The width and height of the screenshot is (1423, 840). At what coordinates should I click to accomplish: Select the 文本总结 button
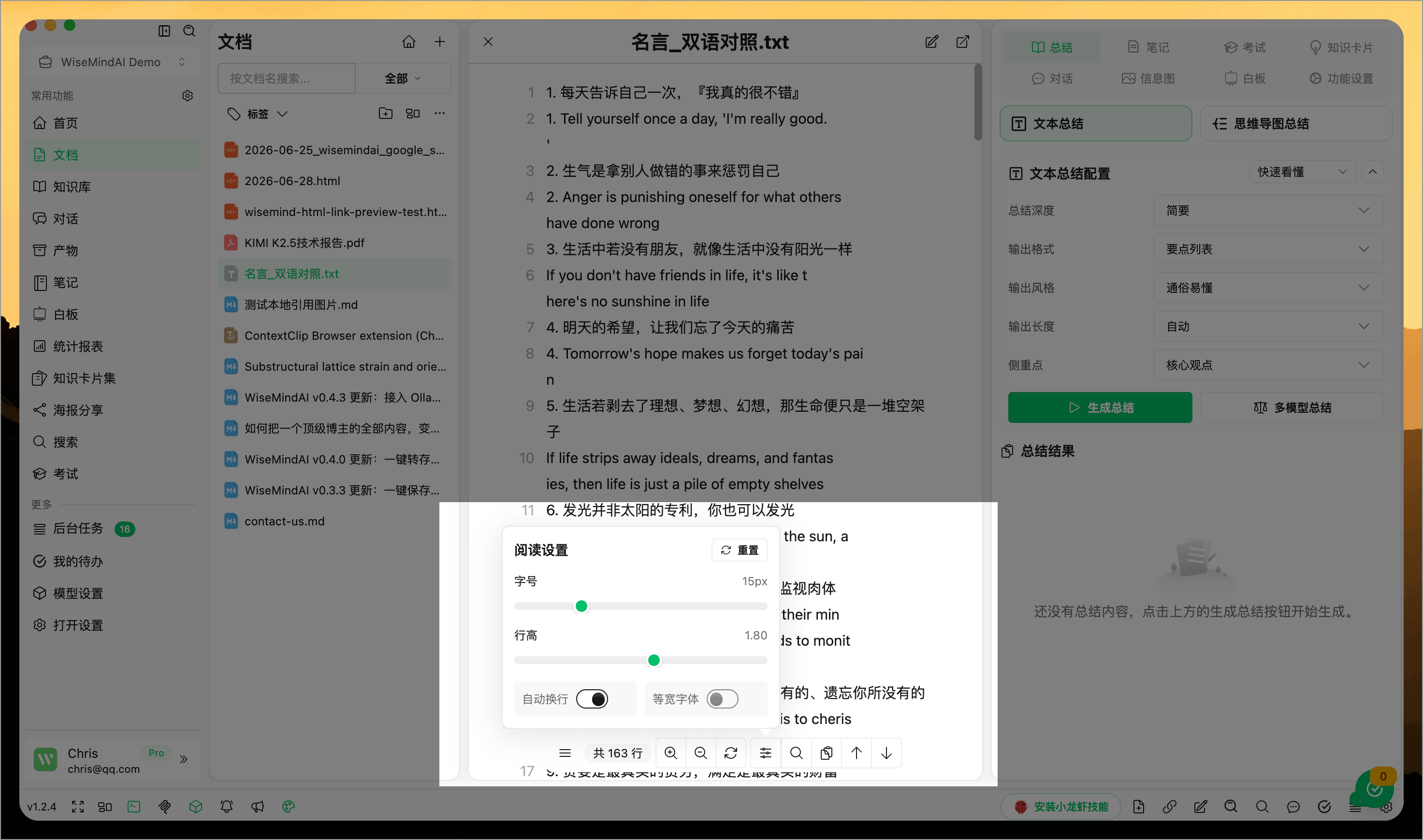(x=1096, y=123)
